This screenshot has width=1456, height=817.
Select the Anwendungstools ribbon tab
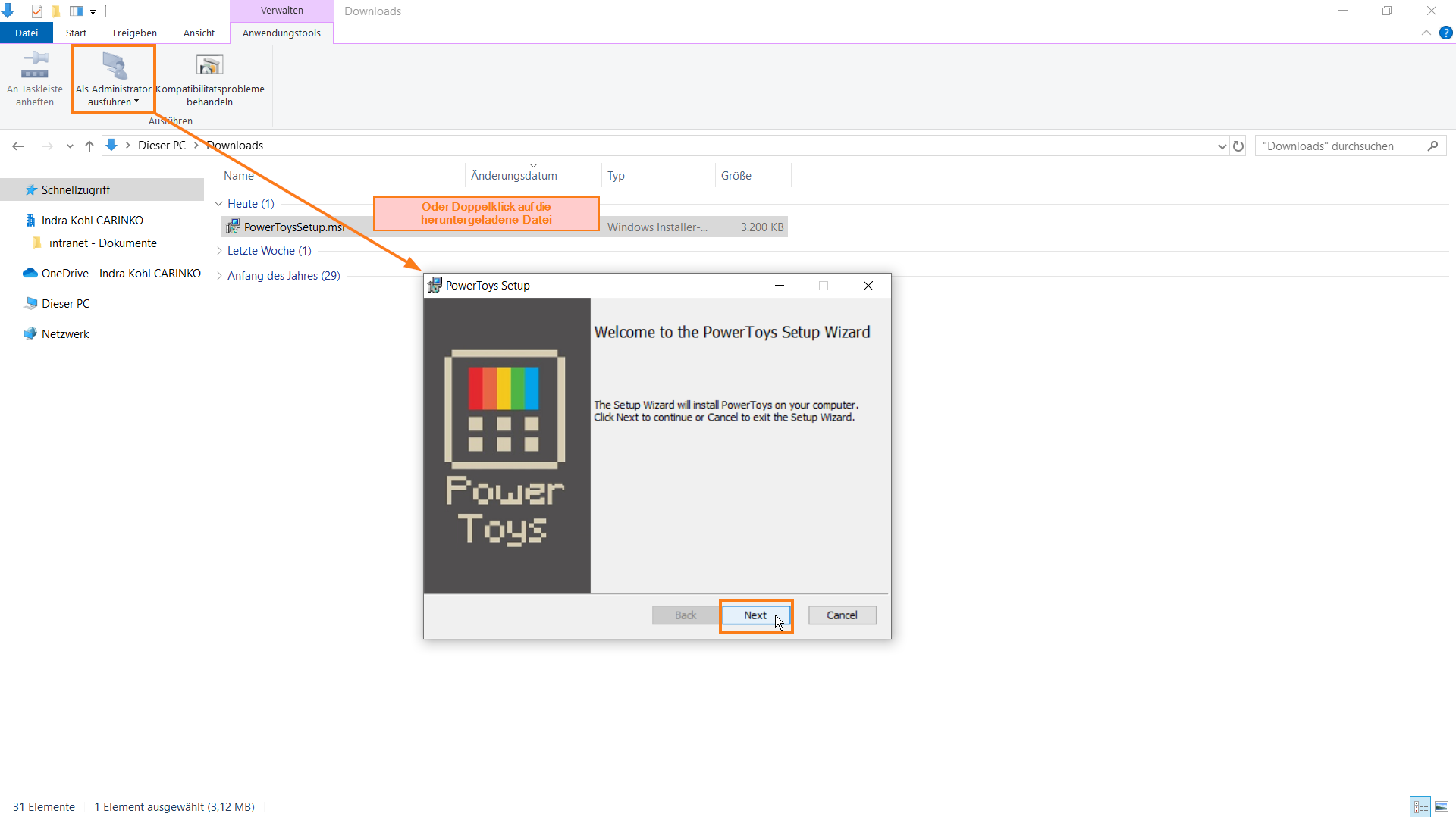pos(281,33)
